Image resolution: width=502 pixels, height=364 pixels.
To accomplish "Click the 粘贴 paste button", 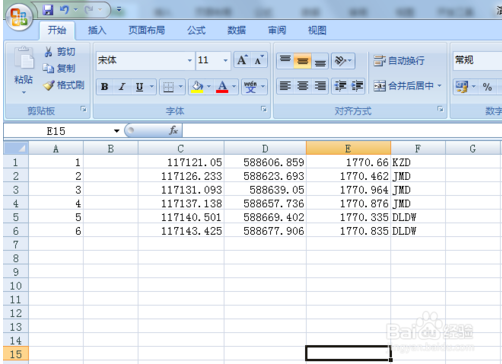I will (x=23, y=70).
